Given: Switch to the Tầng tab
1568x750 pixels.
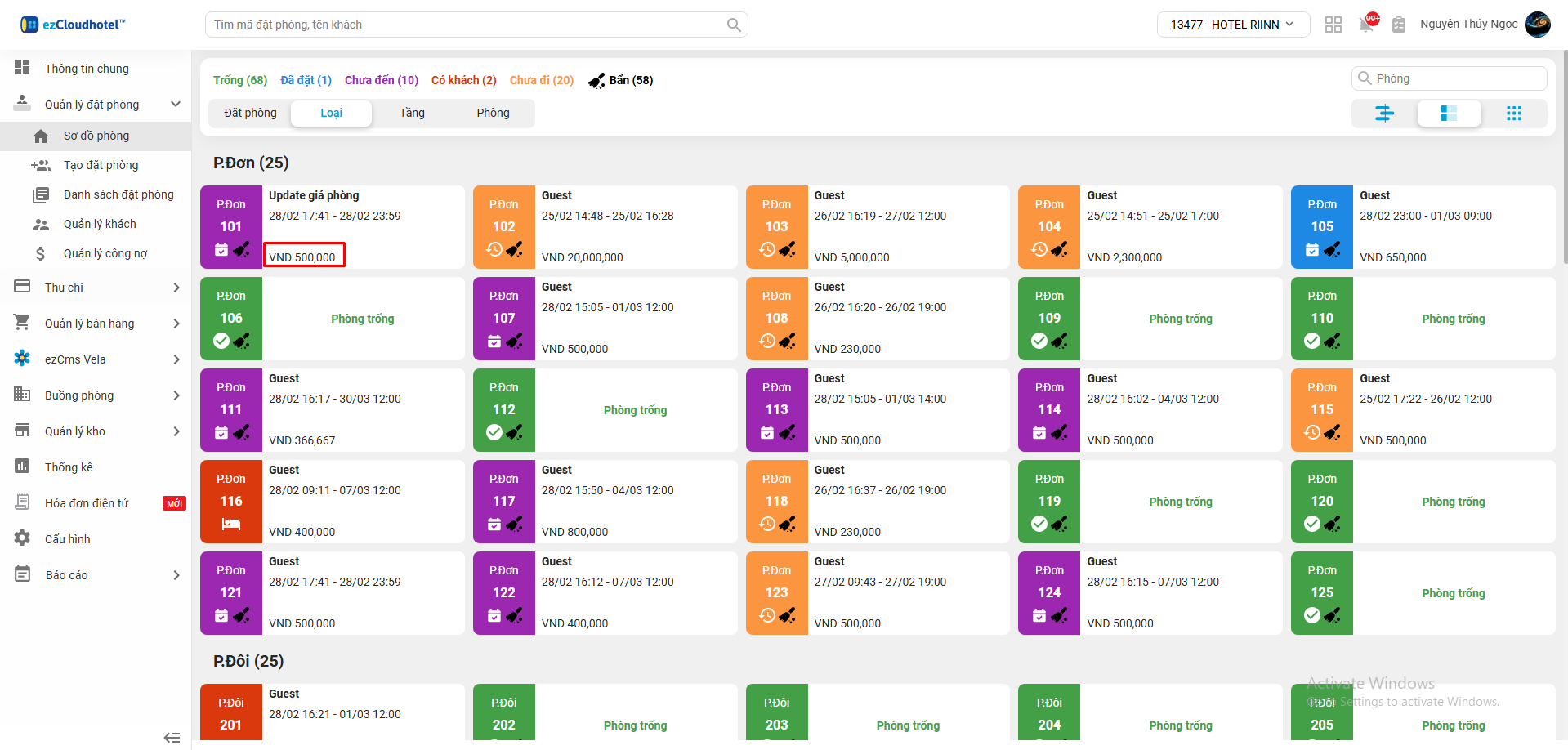Looking at the screenshot, I should point(412,113).
